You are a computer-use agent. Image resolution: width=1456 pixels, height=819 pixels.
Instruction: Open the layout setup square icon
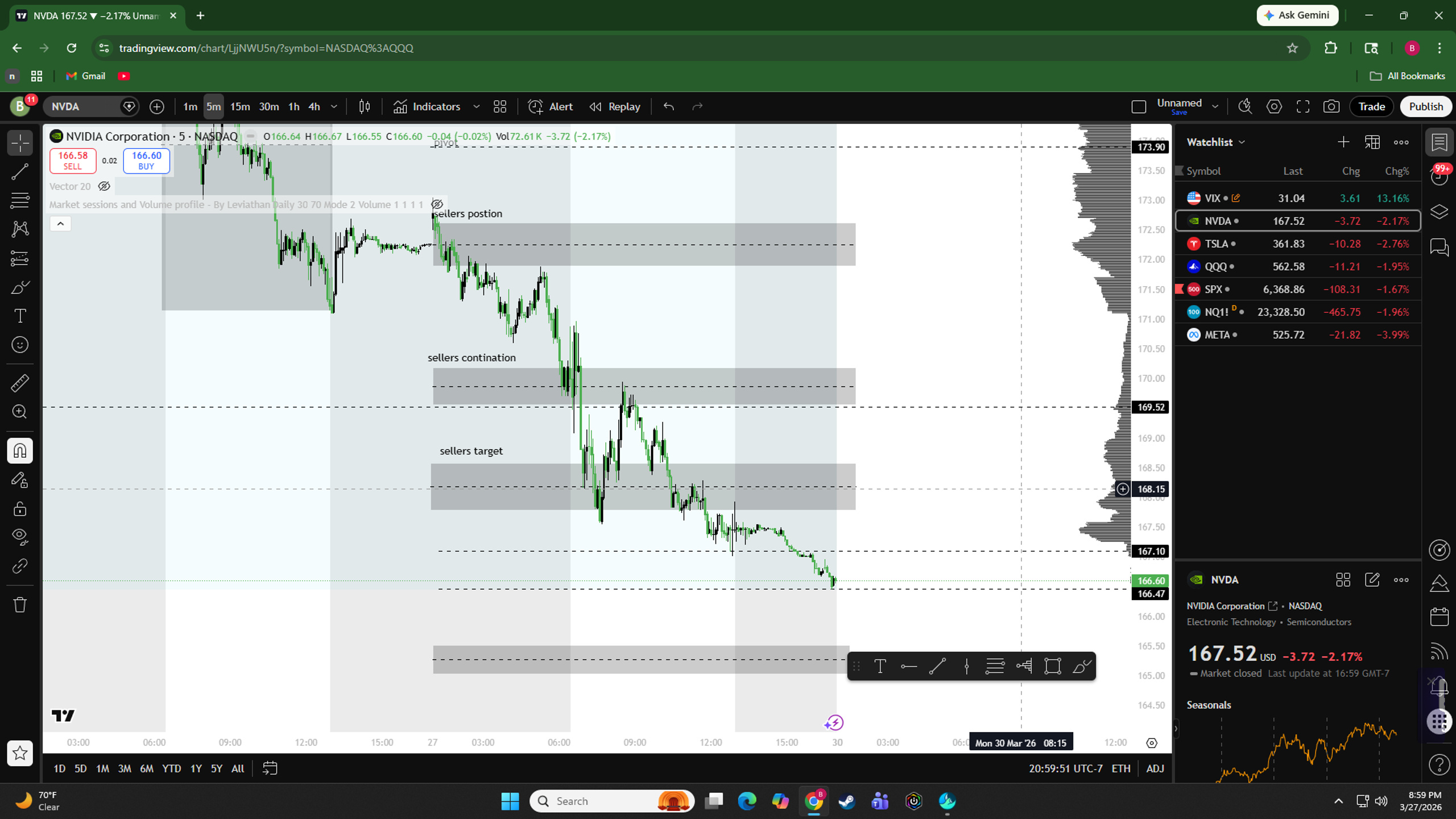pos(1139,106)
